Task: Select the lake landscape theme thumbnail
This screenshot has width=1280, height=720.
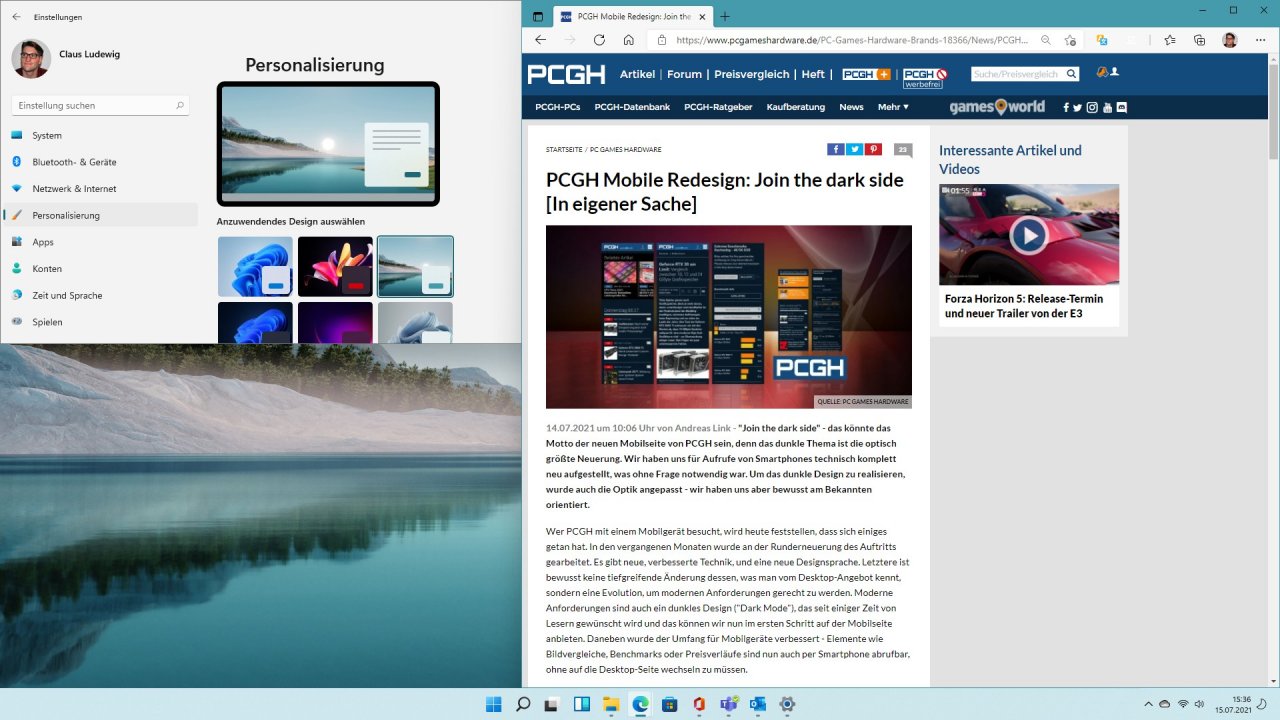Action: click(x=415, y=266)
